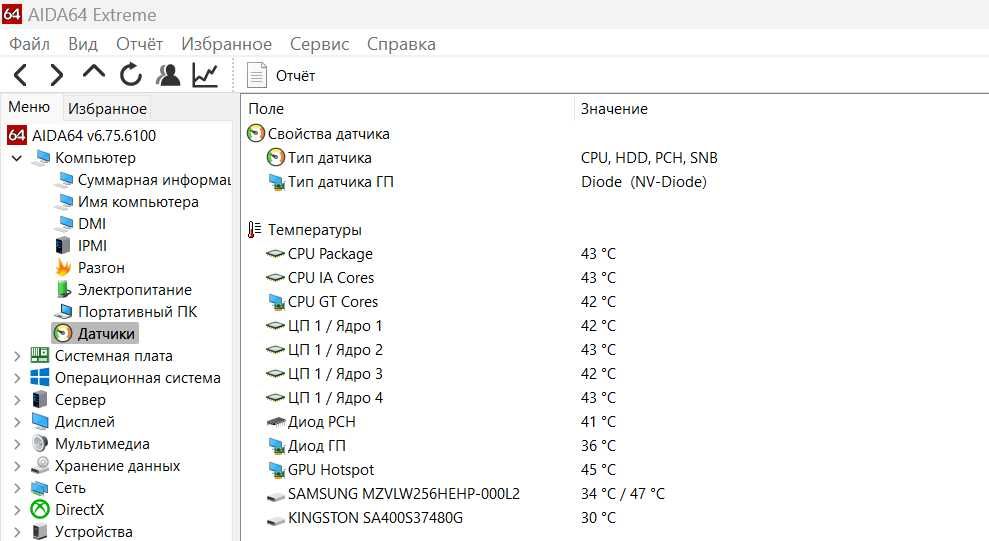Click the DirectX Xbox icon

[40, 509]
